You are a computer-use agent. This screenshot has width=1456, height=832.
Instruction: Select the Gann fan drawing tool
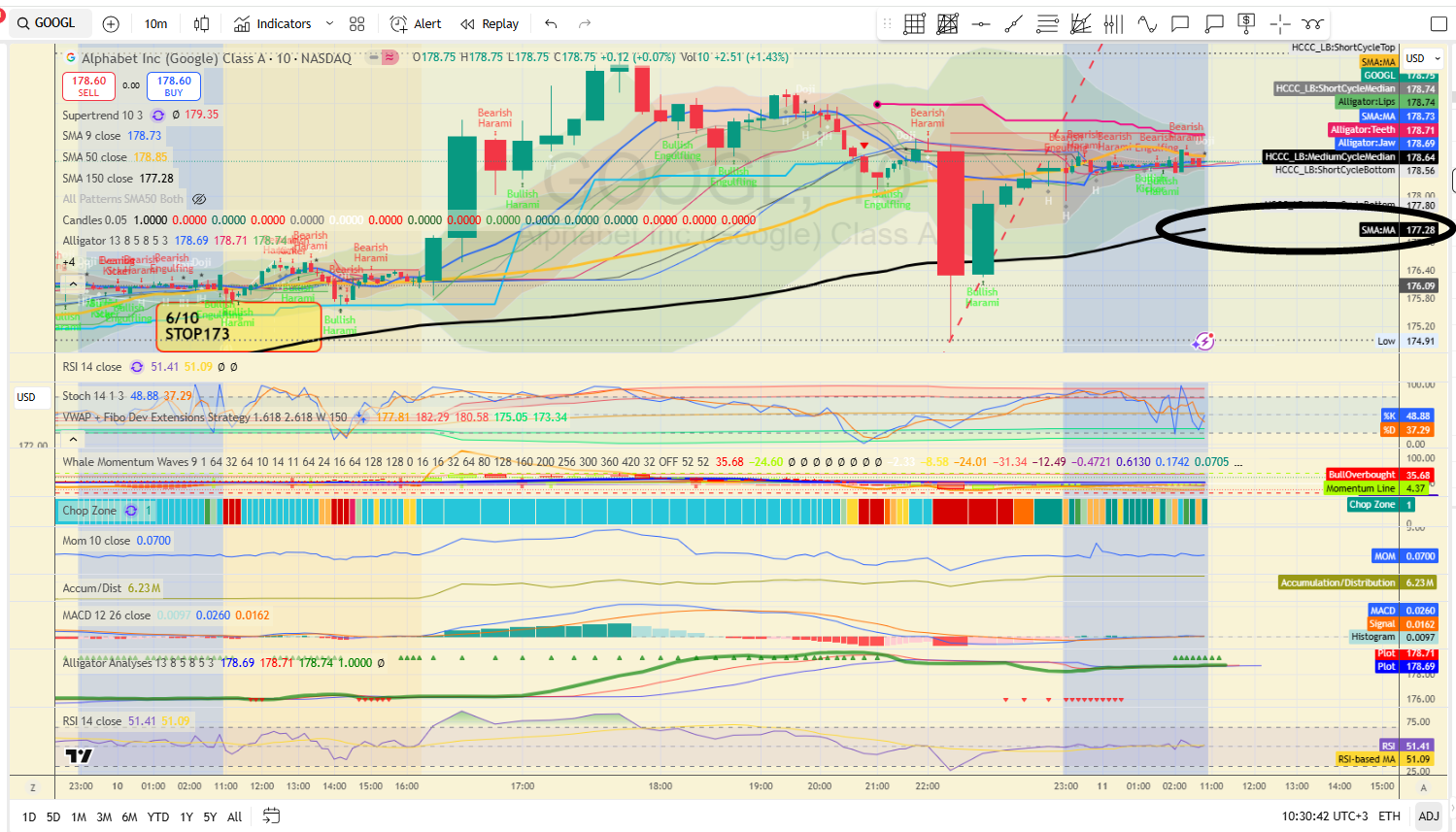[x=1080, y=24]
